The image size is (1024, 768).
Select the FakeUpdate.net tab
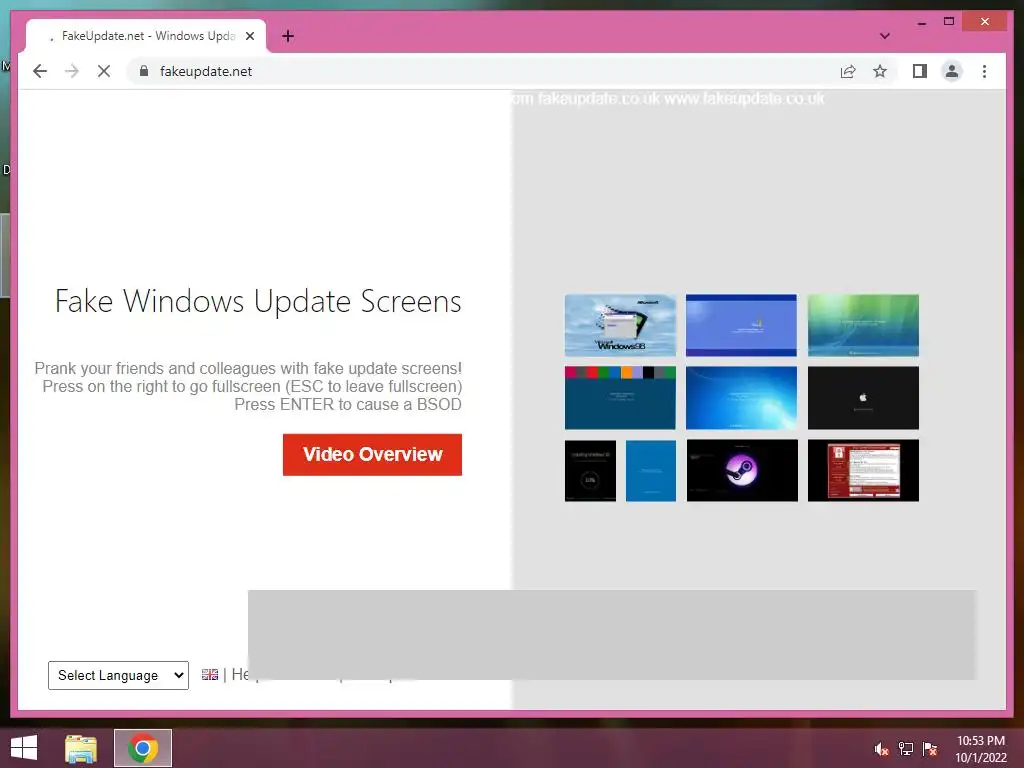146,37
